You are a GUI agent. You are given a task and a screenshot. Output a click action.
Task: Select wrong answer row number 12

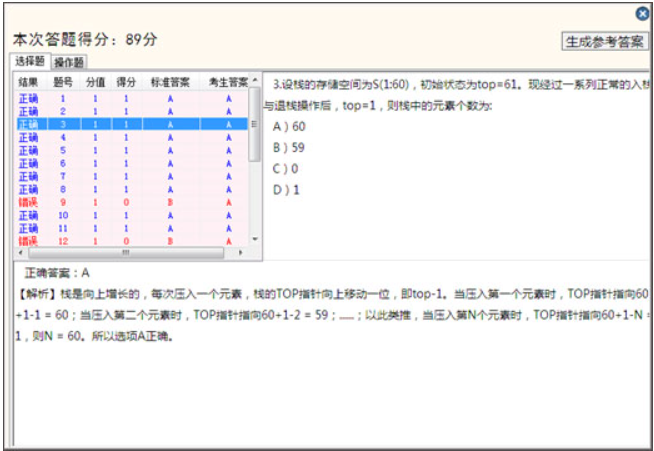(132, 241)
